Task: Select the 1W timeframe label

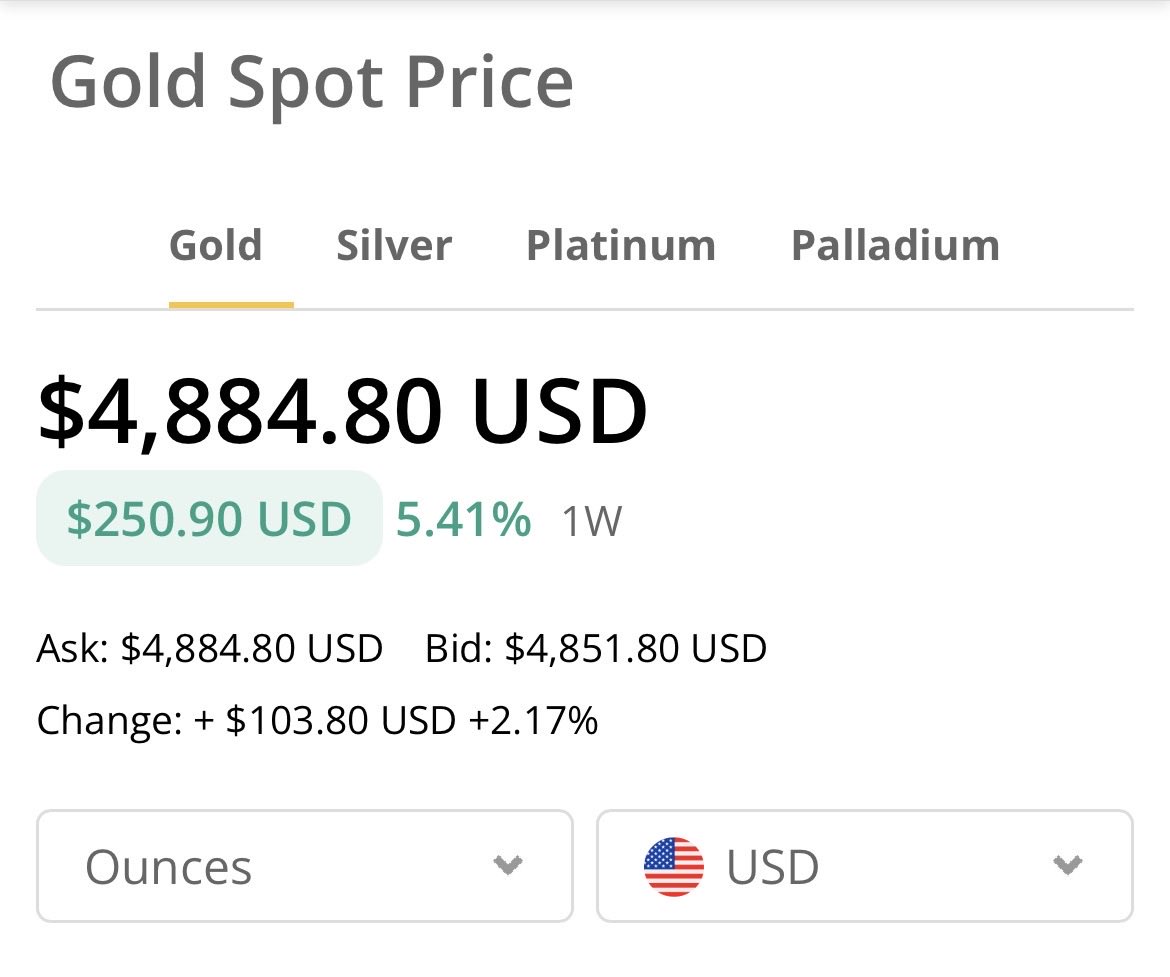Action: (x=591, y=521)
